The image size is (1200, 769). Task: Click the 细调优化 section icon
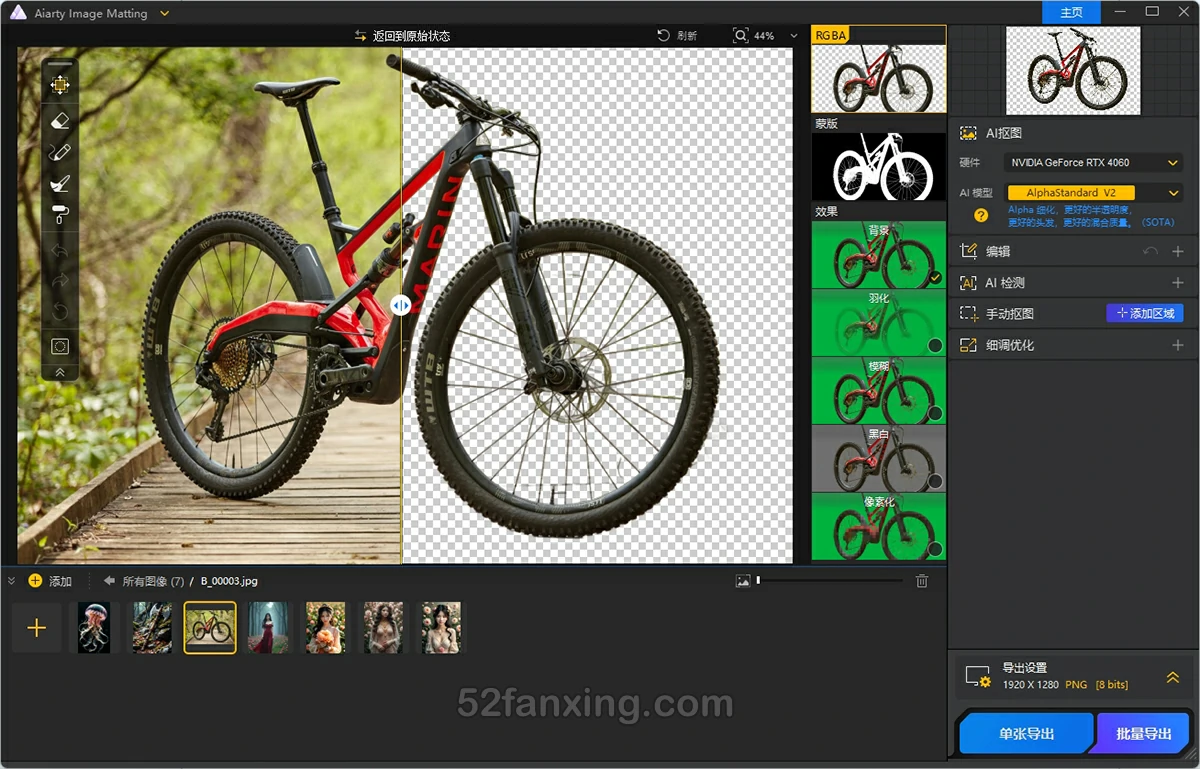pos(968,345)
